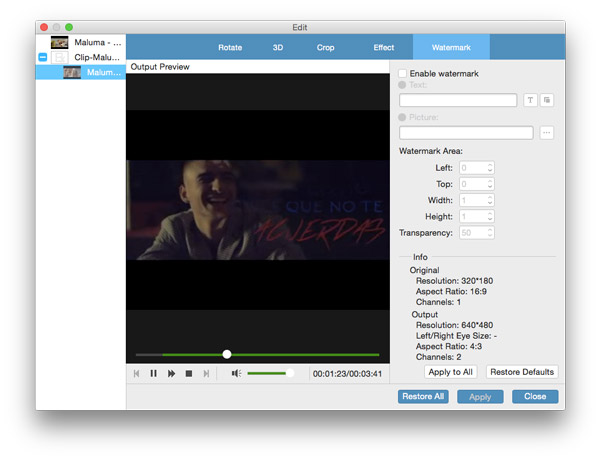Click the fast forward icon
This screenshot has width=600, height=460.
[171, 374]
